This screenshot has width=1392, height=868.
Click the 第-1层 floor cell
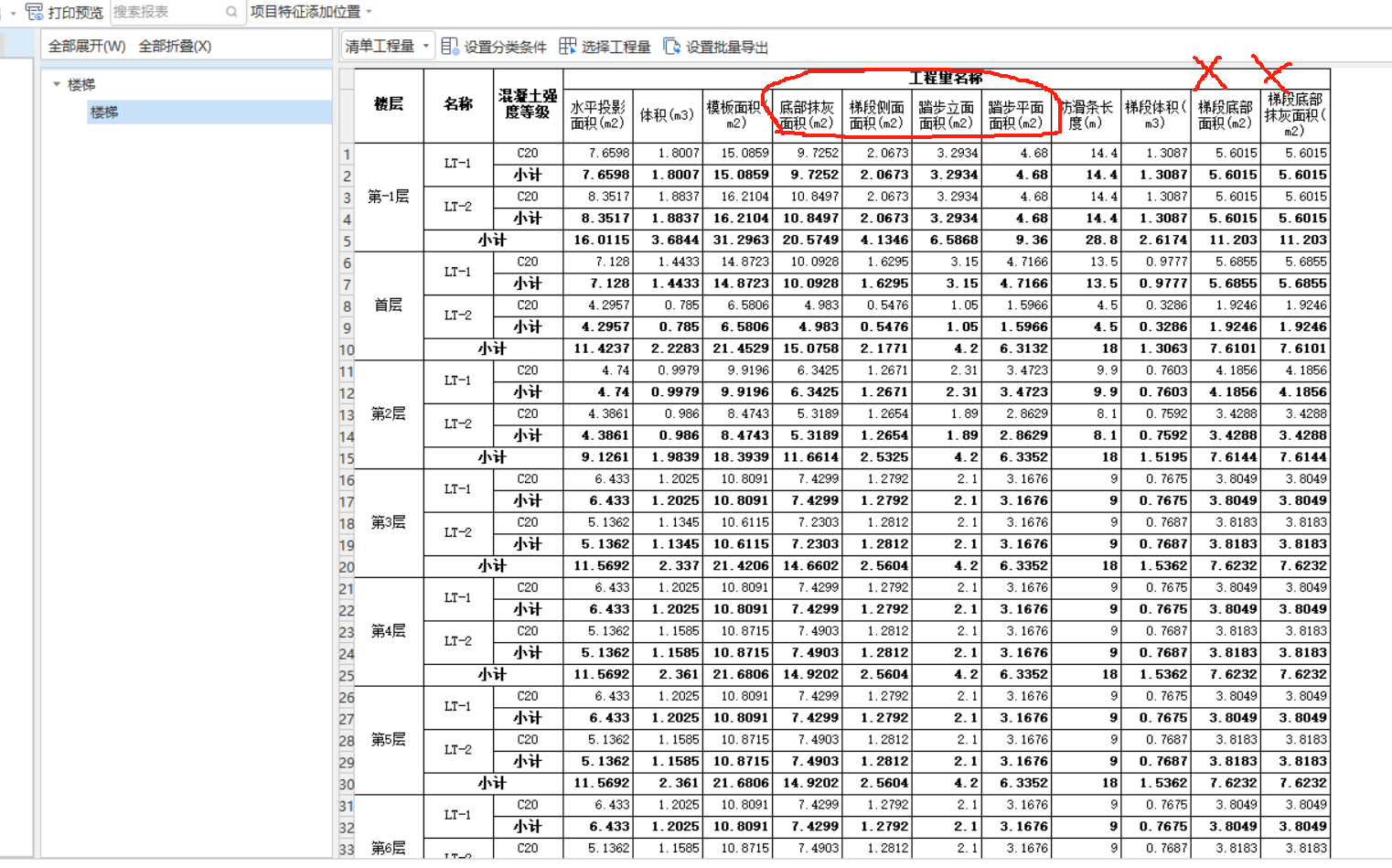[389, 197]
